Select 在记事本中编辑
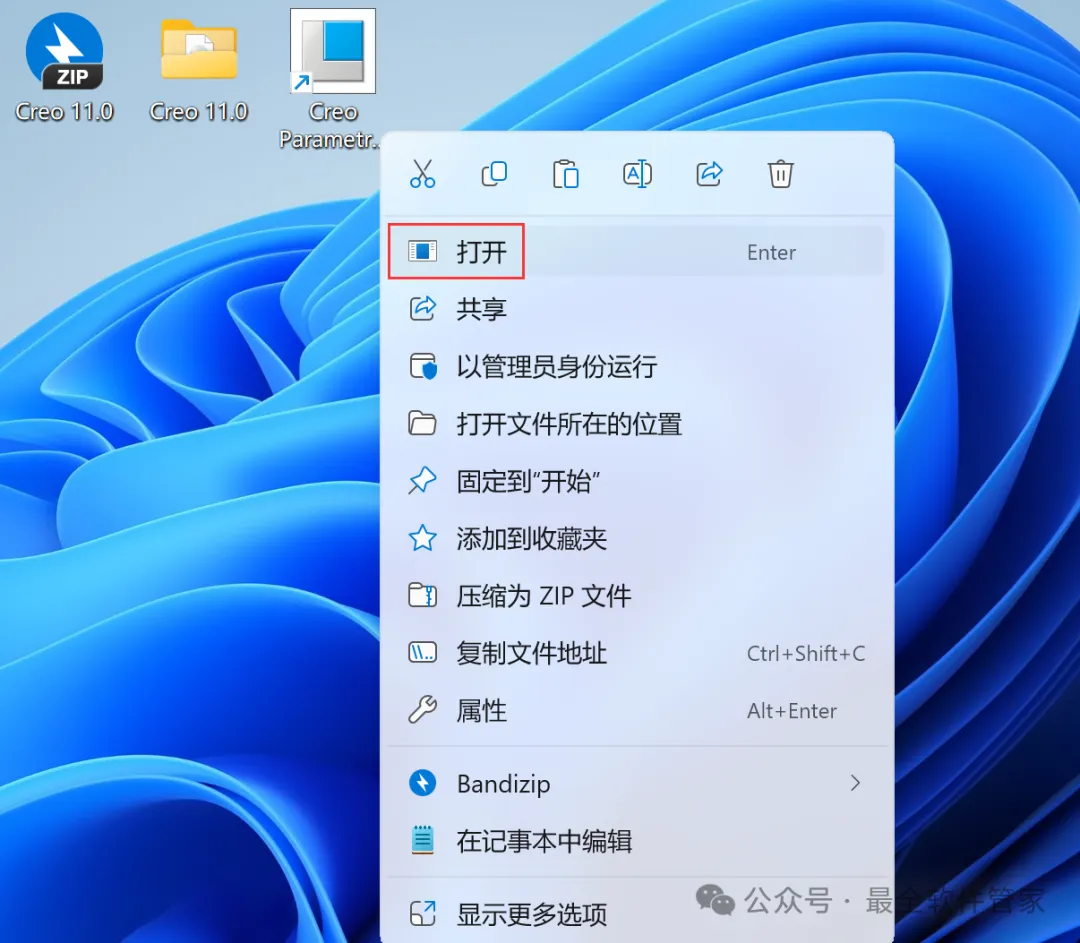This screenshot has width=1080, height=943. click(636, 841)
